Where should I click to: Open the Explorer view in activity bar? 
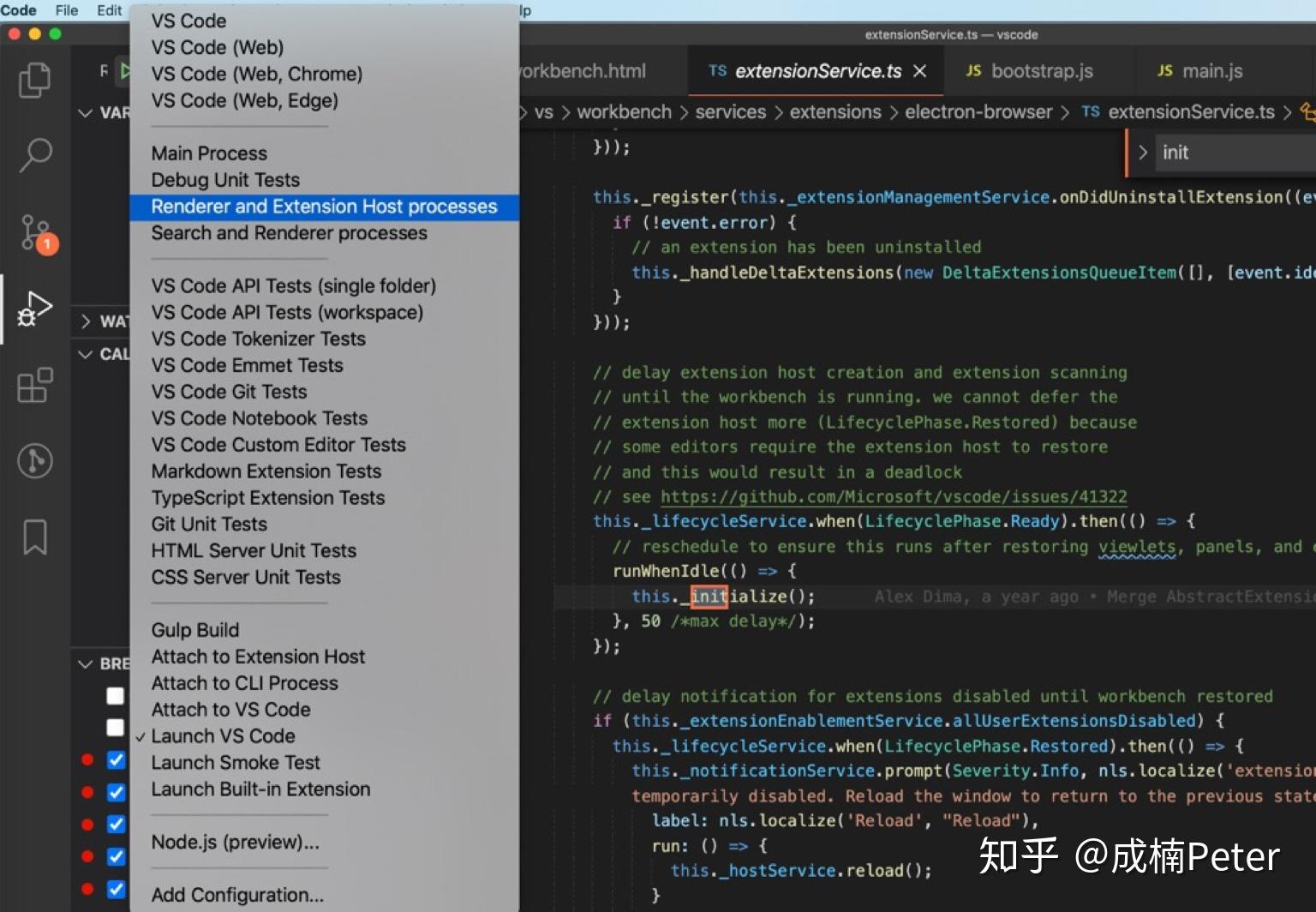[35, 80]
